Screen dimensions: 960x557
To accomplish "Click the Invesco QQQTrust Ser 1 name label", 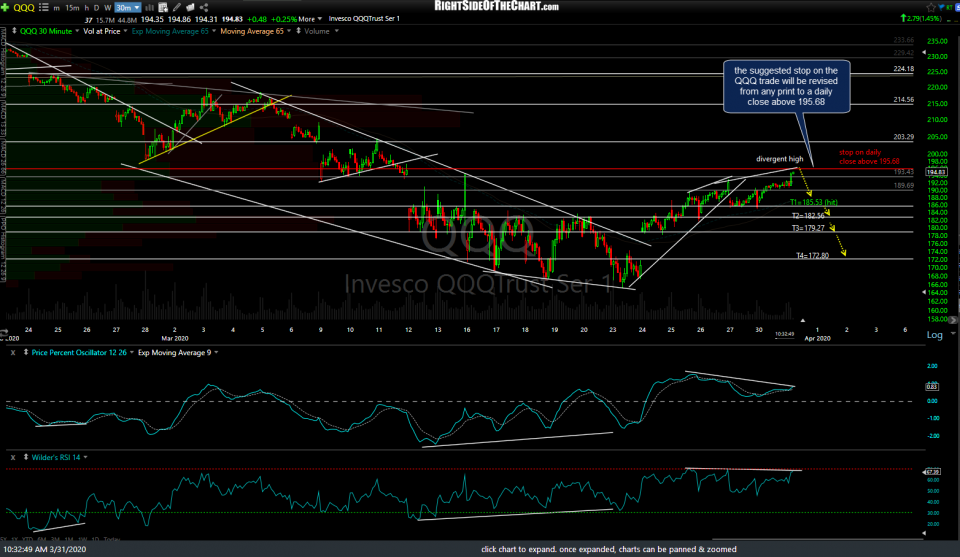I will (364, 19).
